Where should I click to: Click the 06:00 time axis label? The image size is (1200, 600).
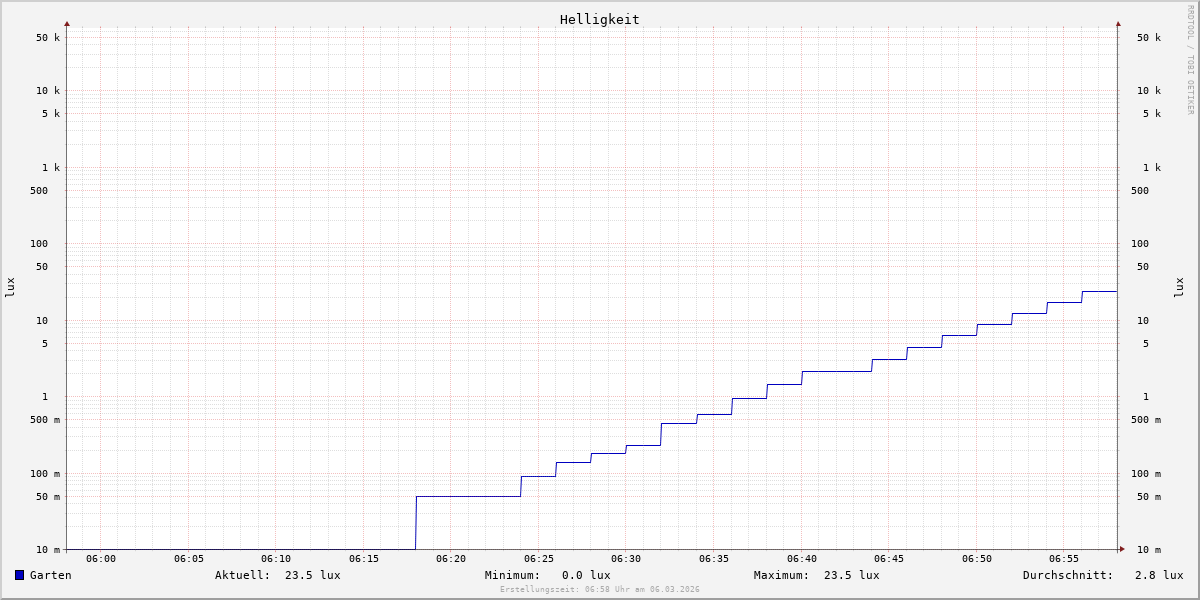point(101,559)
